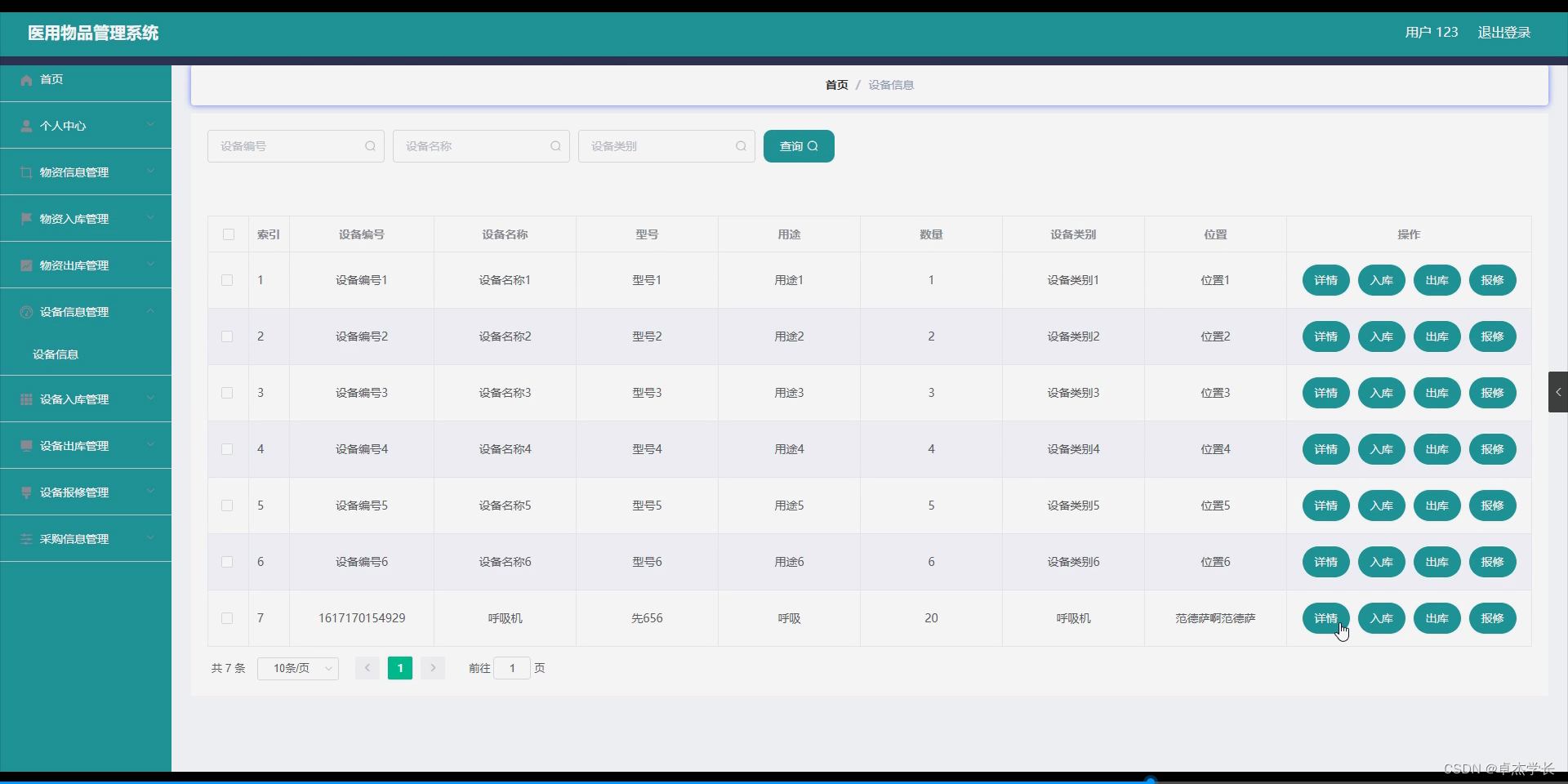Click the search magnifier in 设备编号 field
This screenshot has height=784, width=1568.
point(370,146)
